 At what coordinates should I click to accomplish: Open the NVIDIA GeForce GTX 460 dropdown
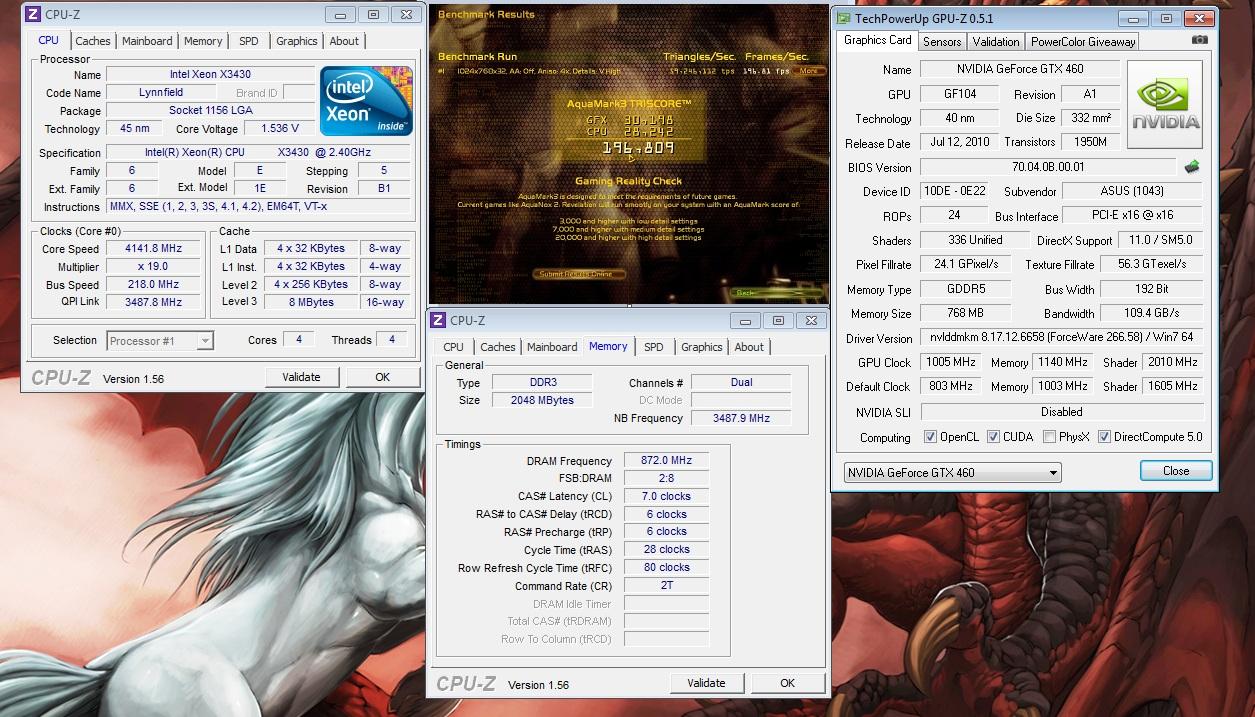tap(951, 472)
